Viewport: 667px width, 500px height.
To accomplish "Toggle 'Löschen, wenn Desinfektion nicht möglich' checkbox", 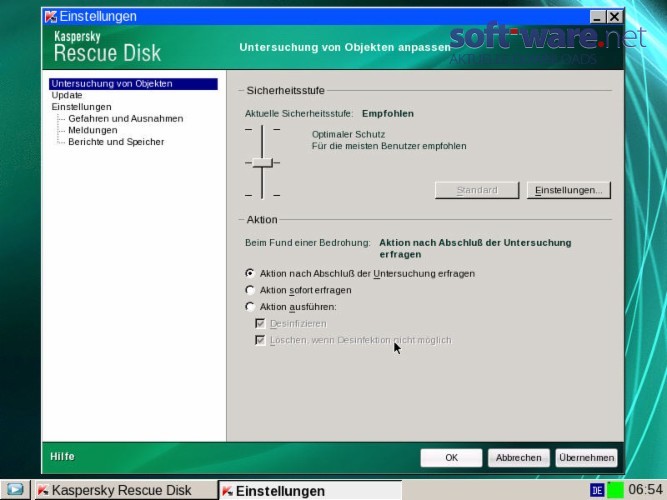I will tap(260, 340).
